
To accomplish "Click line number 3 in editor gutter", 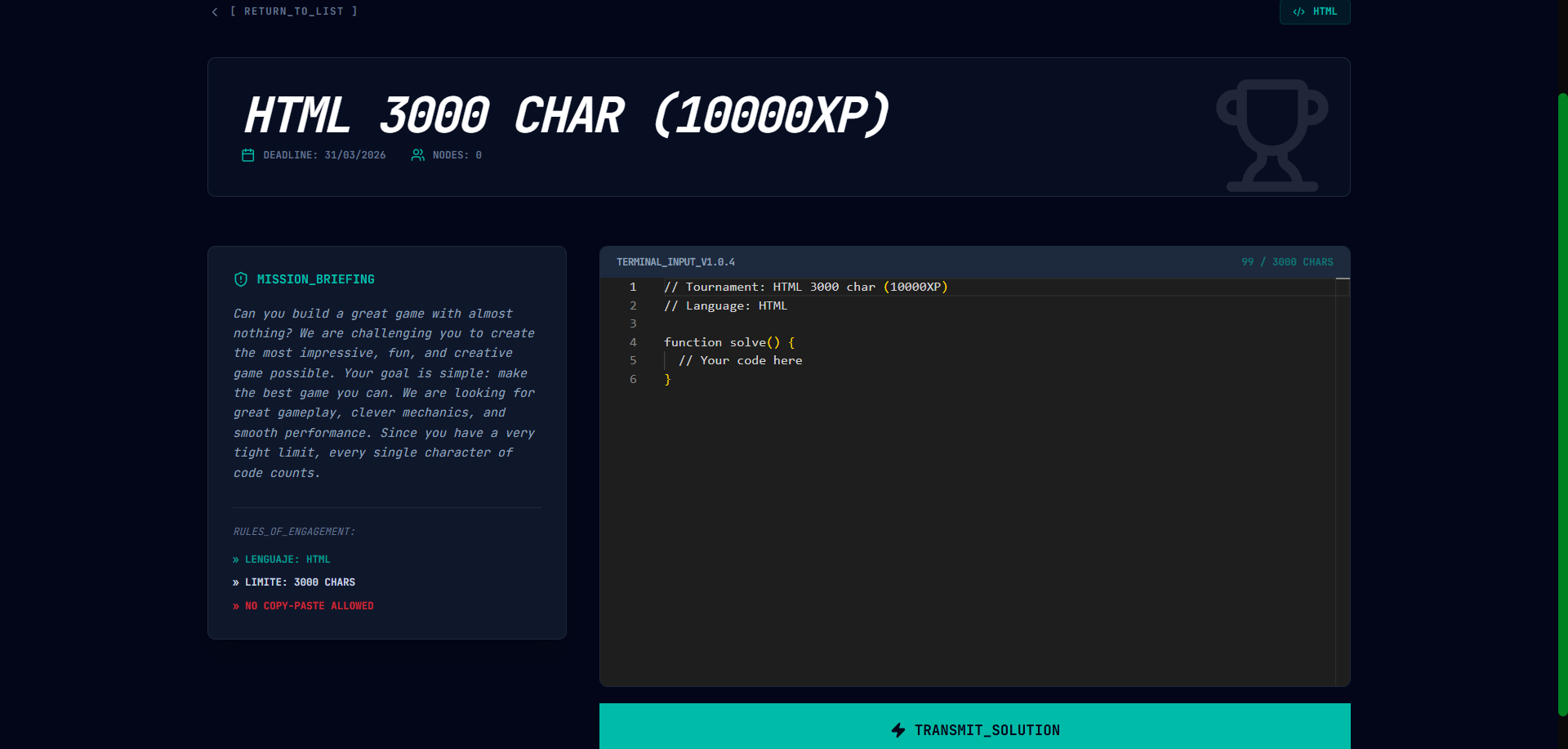I will point(633,323).
